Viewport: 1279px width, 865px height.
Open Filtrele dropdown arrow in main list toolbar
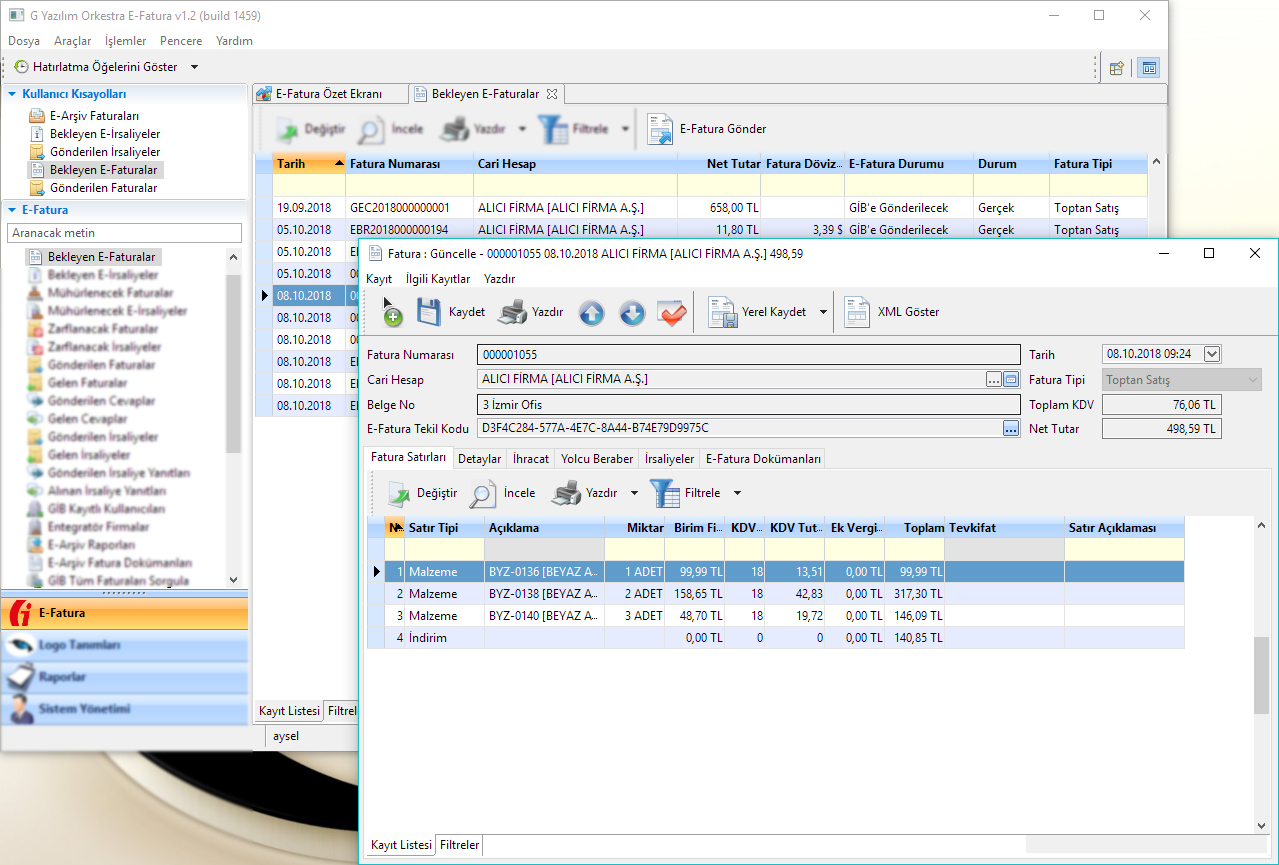(625, 129)
